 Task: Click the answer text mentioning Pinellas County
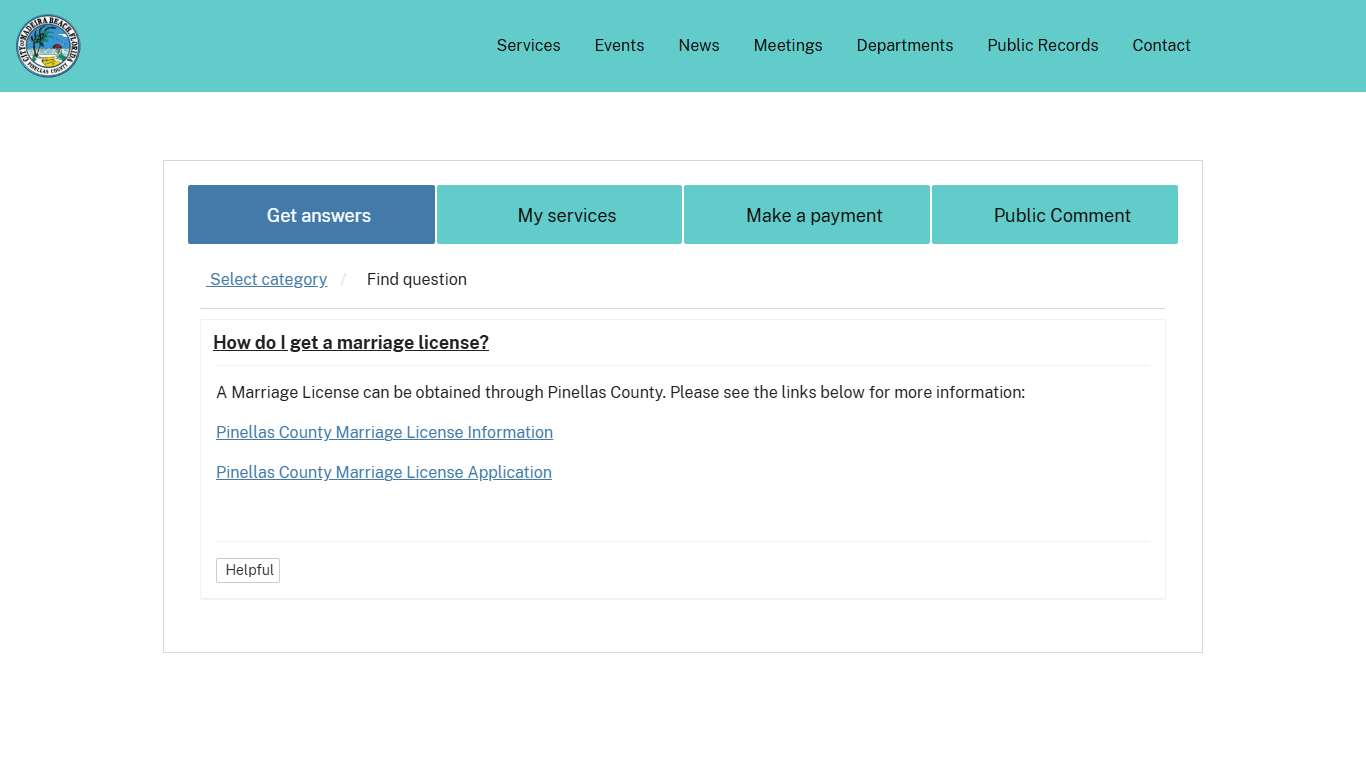coord(620,393)
